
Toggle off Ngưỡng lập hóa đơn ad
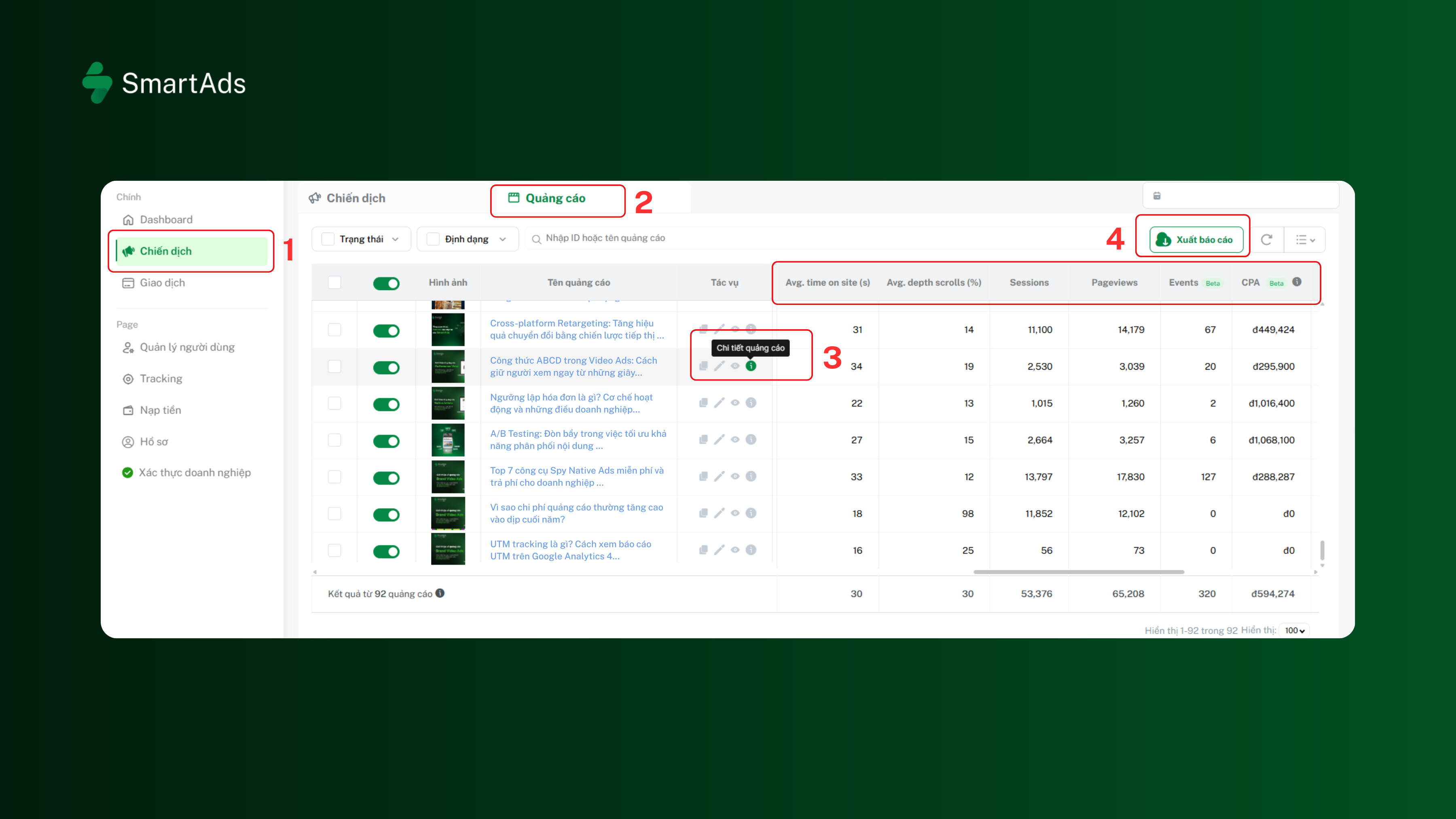pos(386,404)
